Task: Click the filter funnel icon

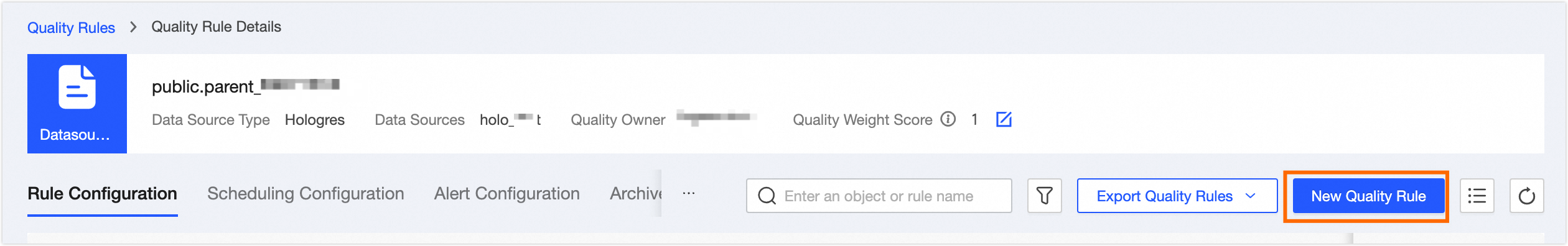Action: pos(1044,196)
